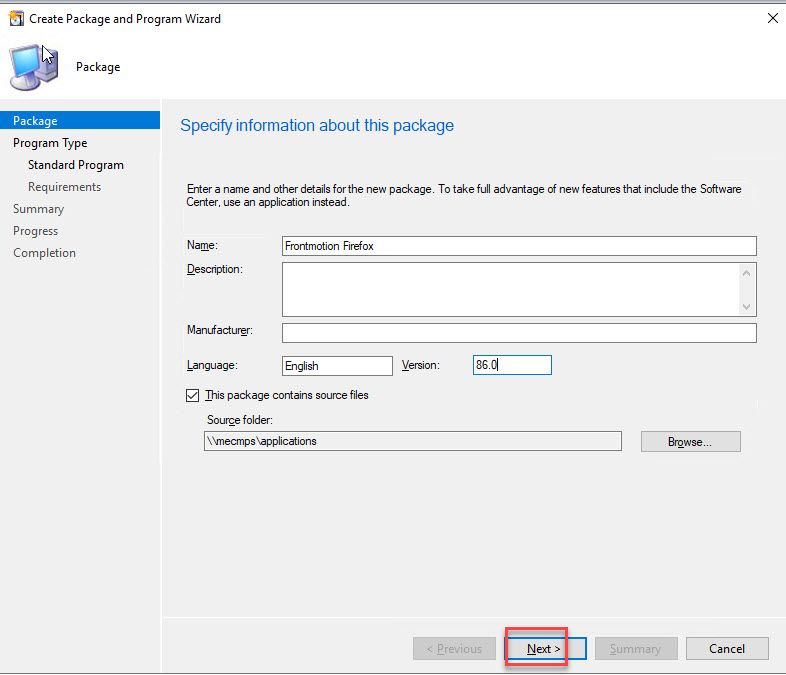Focus the Manufacturer input field
This screenshot has height=675, width=786.
point(518,333)
